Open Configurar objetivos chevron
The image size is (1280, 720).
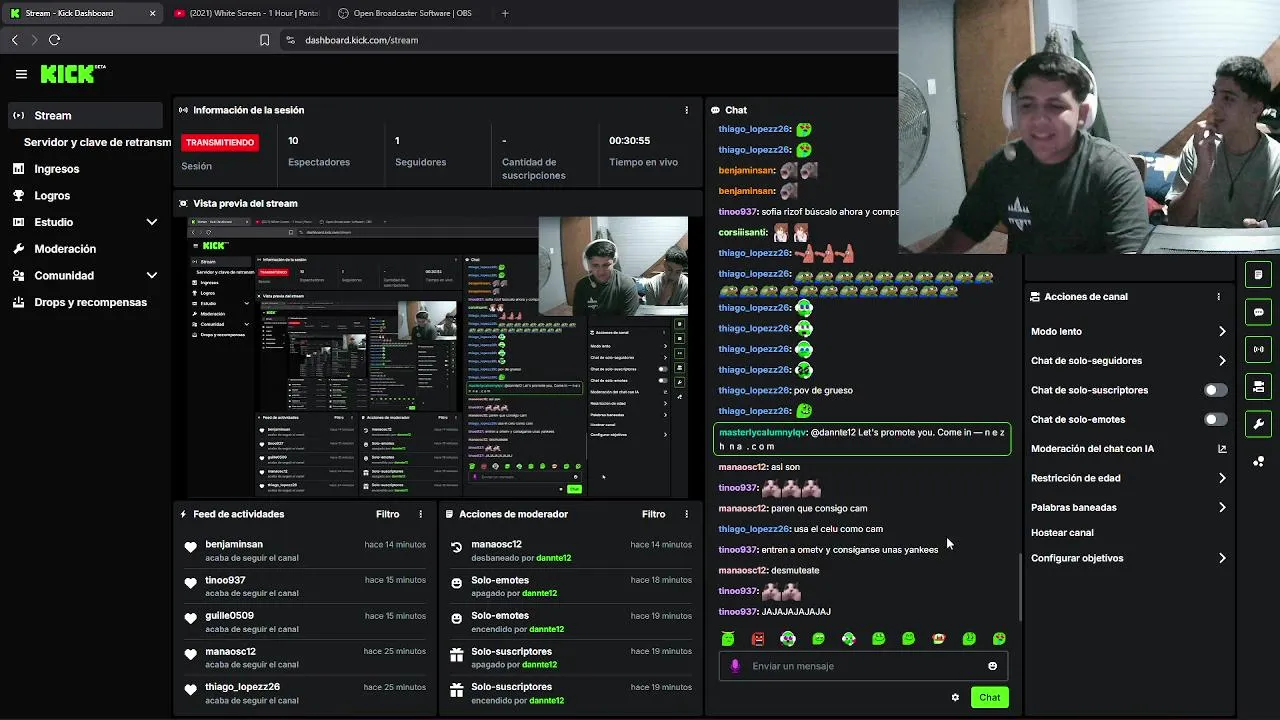pos(1222,558)
